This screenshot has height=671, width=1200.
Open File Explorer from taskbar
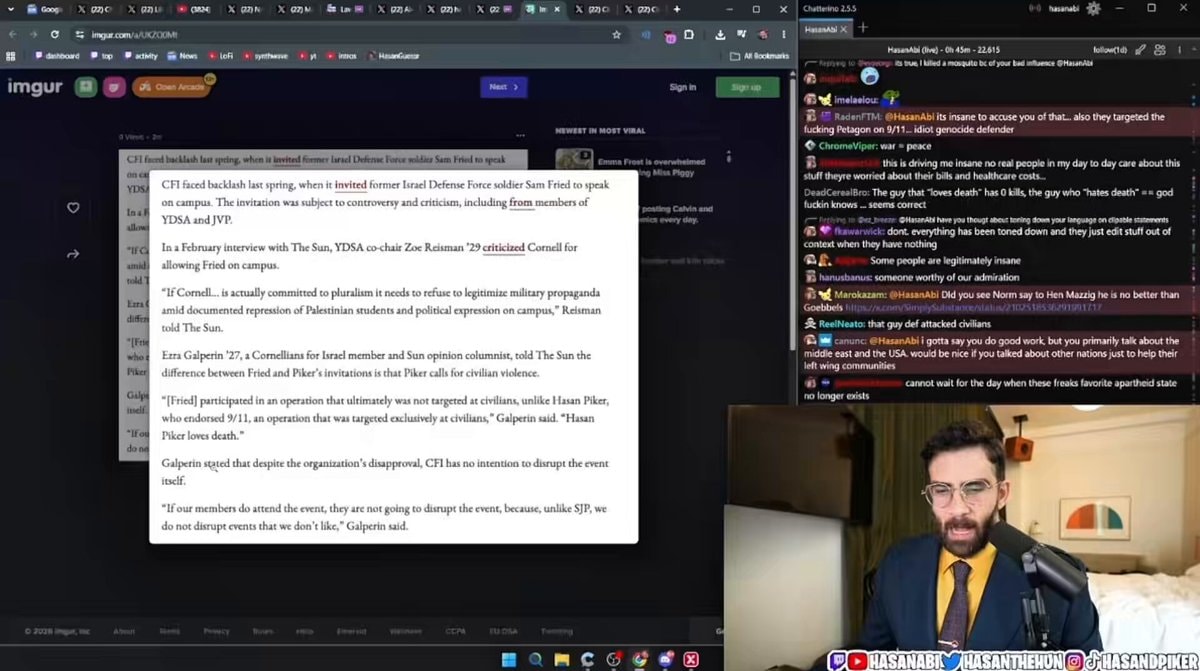[562, 660]
